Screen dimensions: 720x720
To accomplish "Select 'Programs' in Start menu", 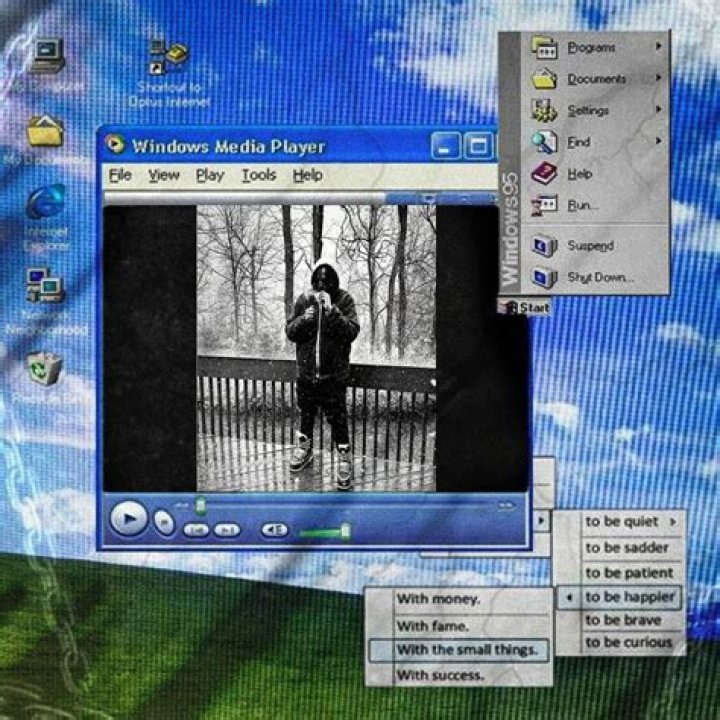I will coord(591,48).
